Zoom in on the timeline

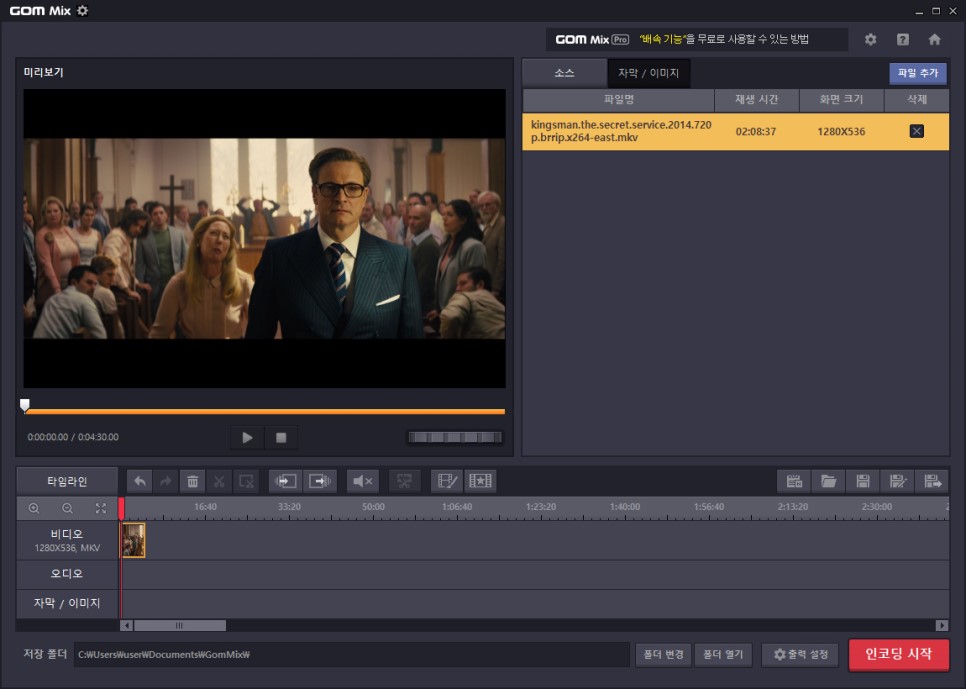point(34,508)
